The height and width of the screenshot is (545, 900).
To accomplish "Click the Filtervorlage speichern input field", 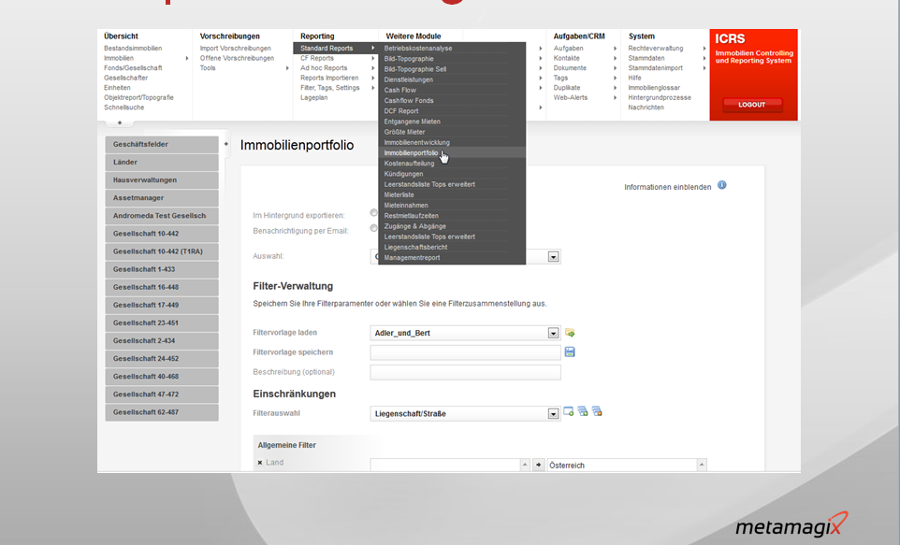I will point(465,352).
